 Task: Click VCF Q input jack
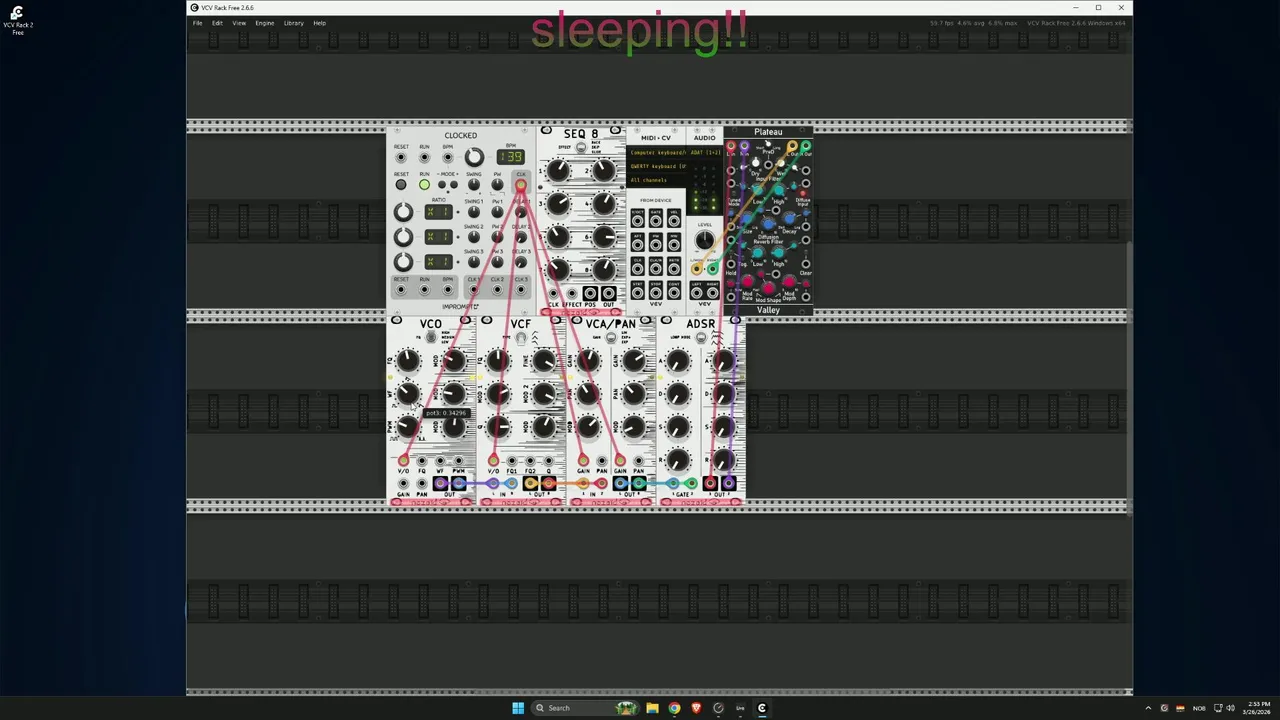[548, 460]
